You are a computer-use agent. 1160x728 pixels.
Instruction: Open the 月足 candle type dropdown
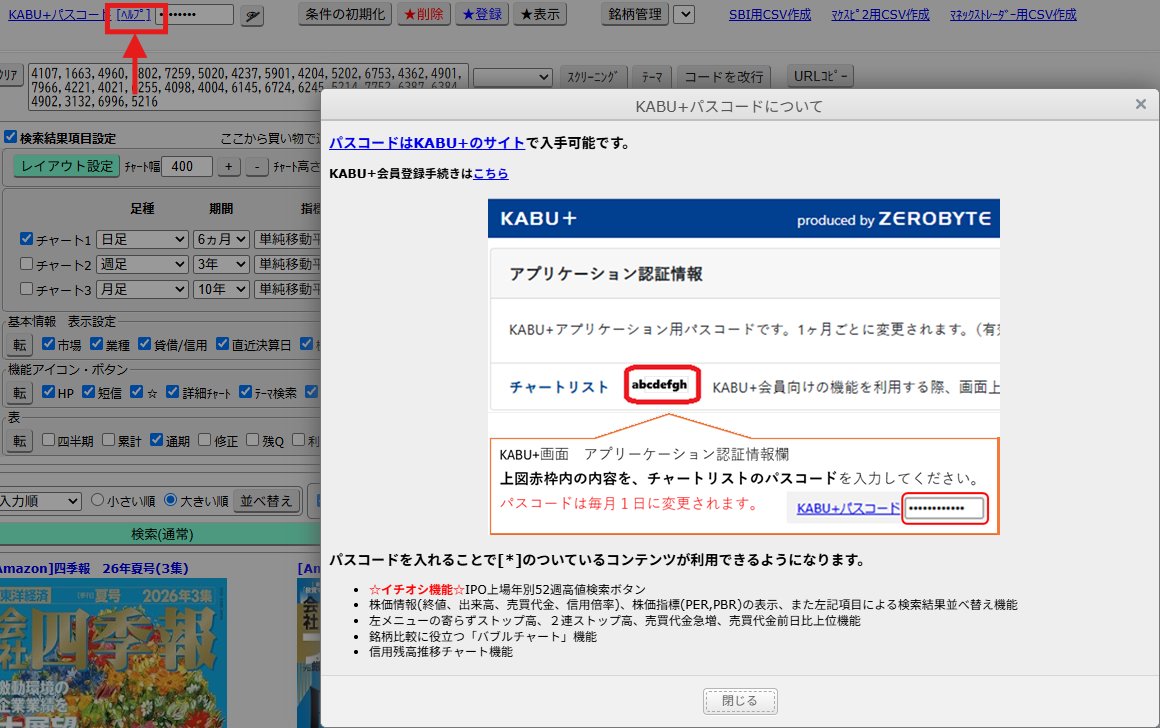click(x=142, y=289)
